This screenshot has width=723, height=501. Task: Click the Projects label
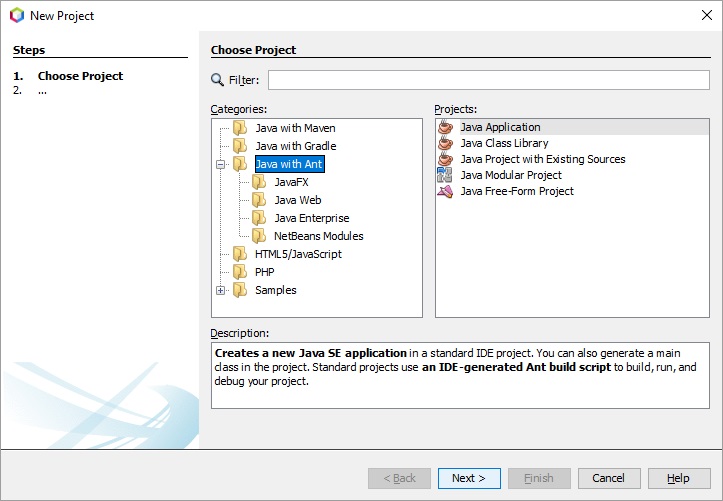coord(456,109)
